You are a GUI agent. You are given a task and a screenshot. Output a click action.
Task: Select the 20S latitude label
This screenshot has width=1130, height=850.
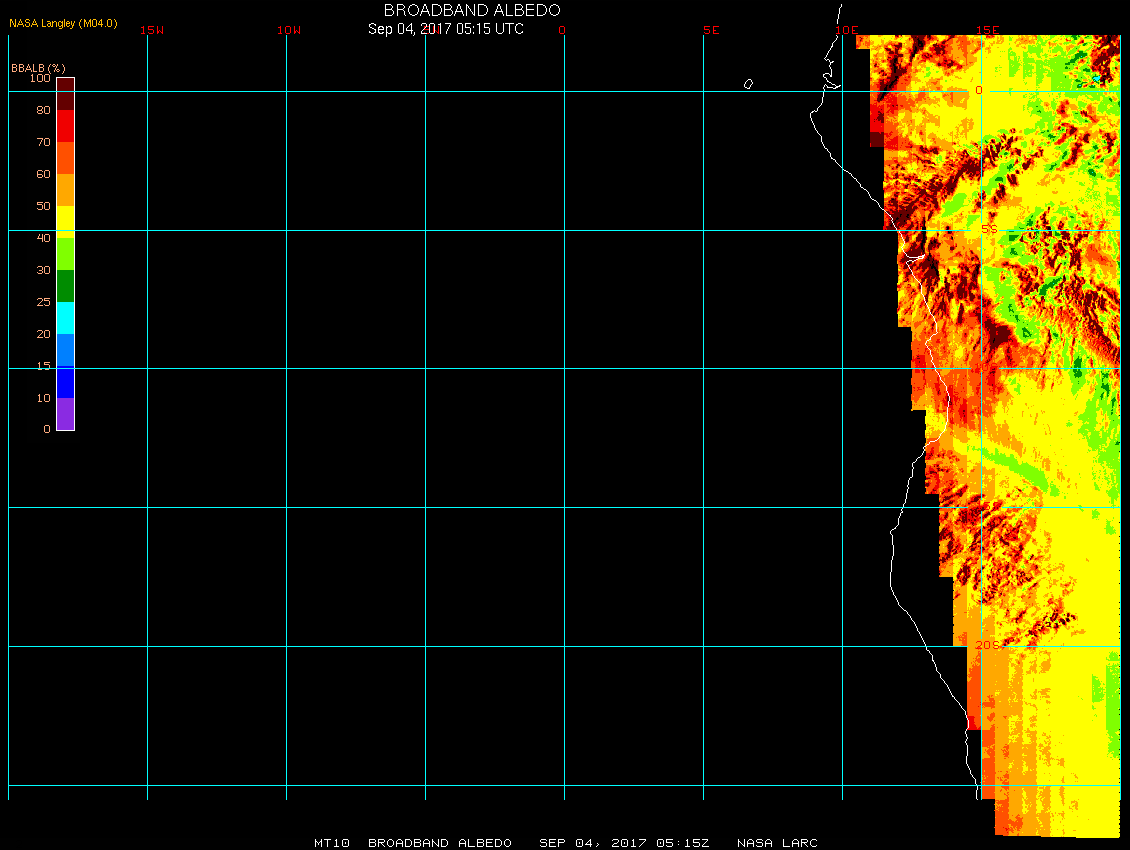click(987, 645)
